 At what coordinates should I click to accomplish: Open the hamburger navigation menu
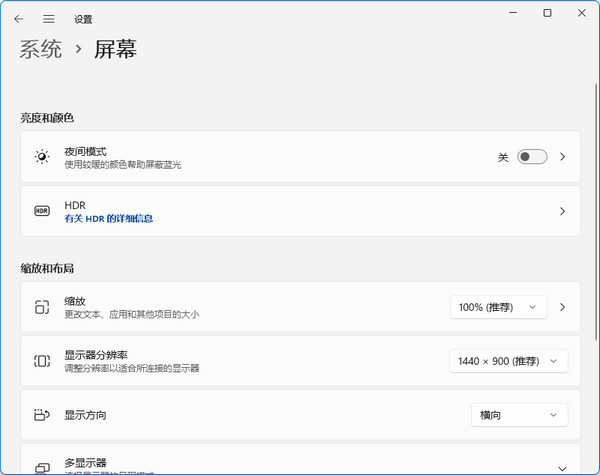click(x=48, y=18)
